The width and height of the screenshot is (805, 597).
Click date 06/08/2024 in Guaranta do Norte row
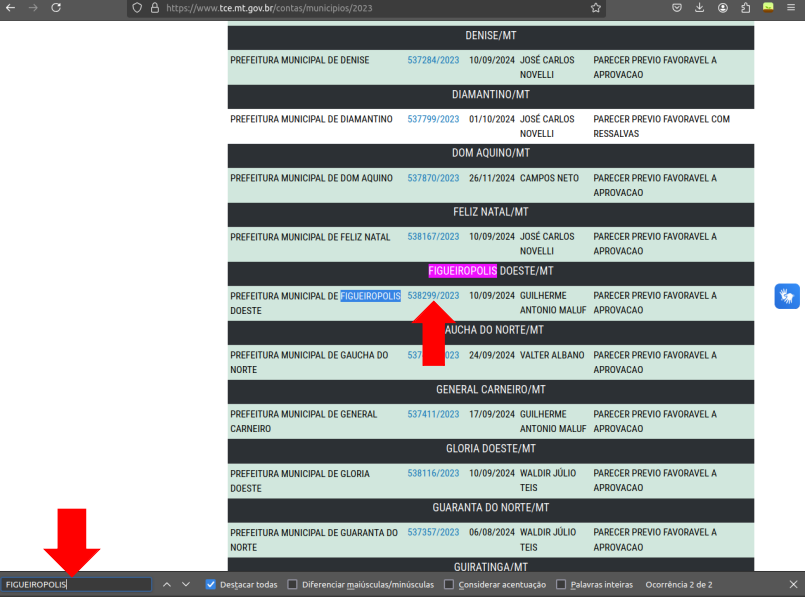click(492, 532)
